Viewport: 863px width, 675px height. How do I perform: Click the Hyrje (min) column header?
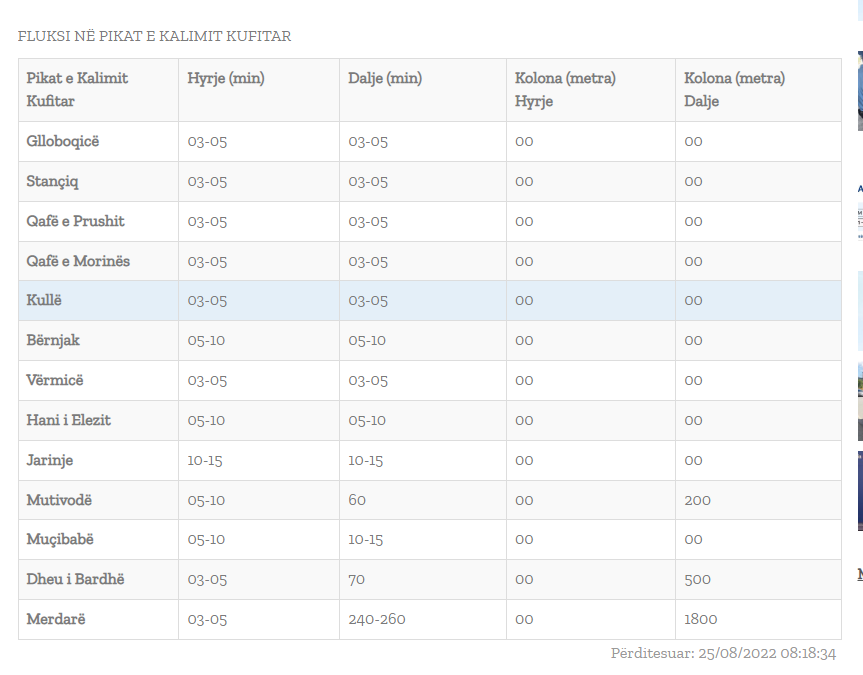tap(226, 78)
